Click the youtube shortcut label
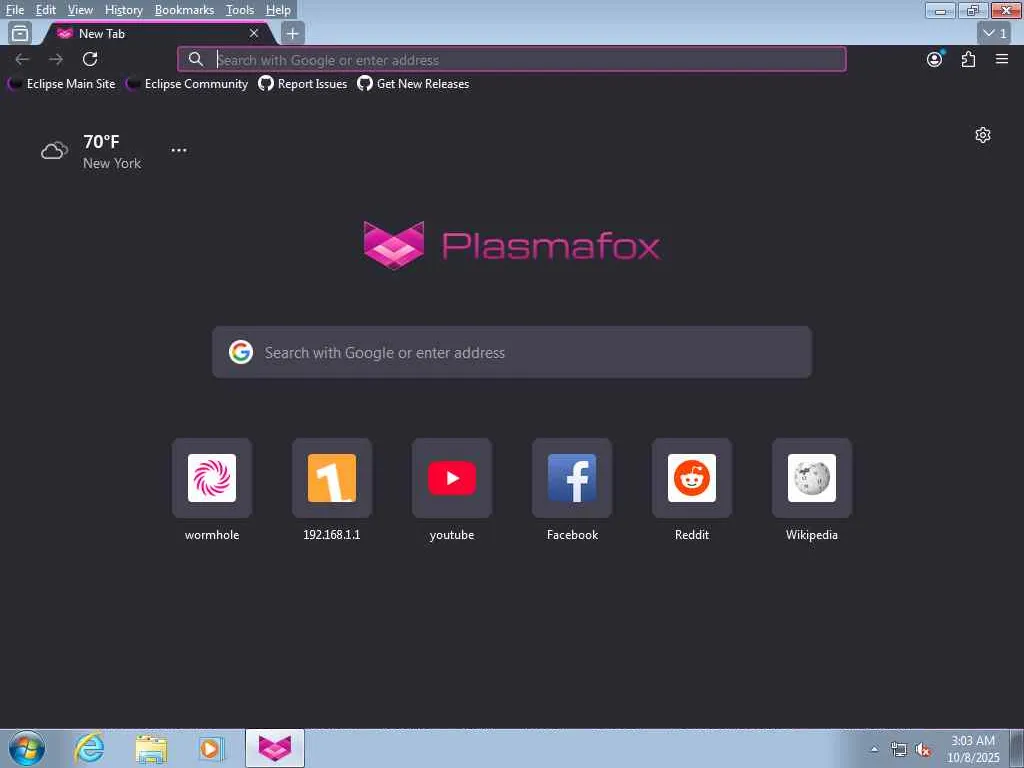Screen dimensions: 1024x768 452,535
